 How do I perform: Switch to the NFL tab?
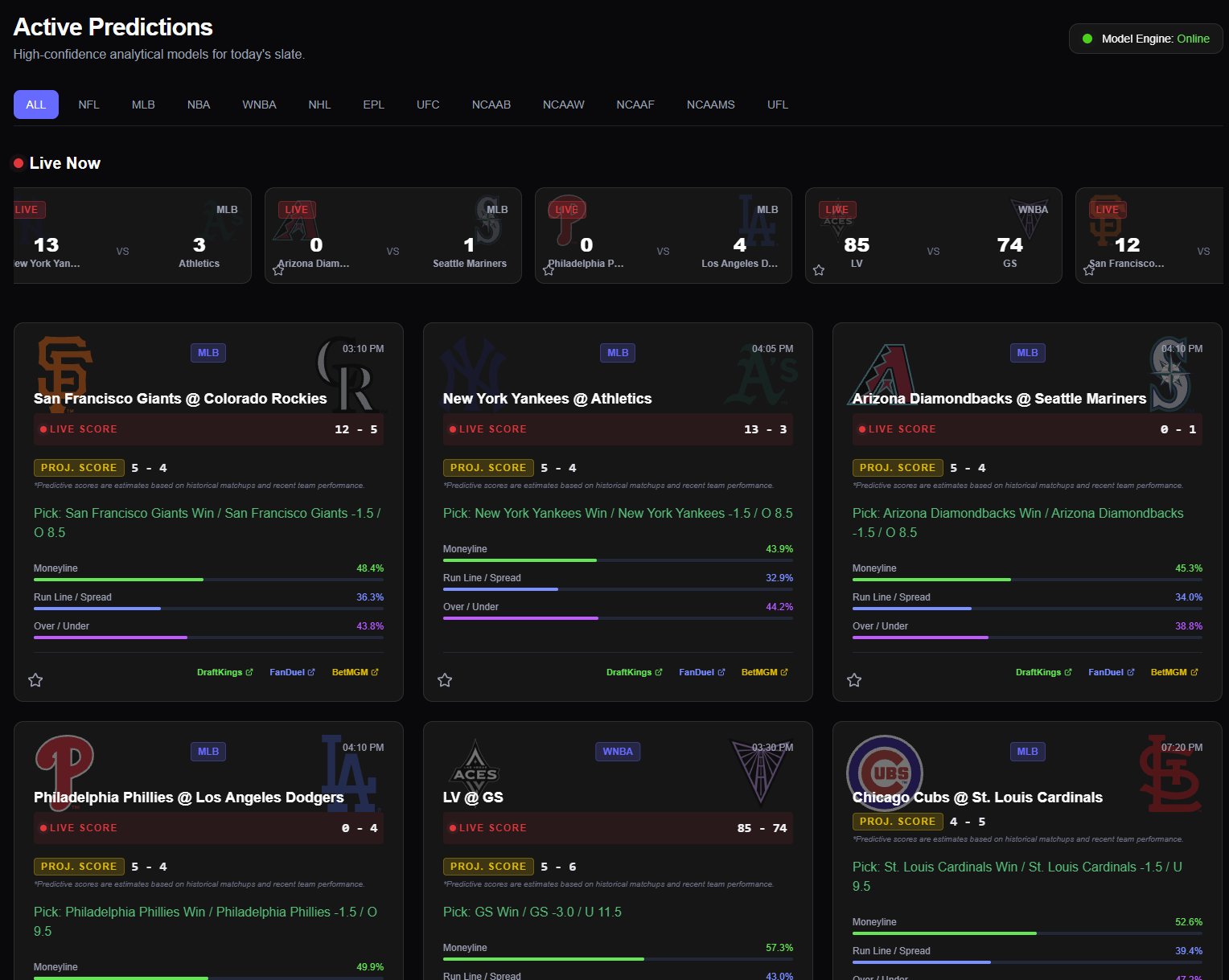[x=89, y=105]
